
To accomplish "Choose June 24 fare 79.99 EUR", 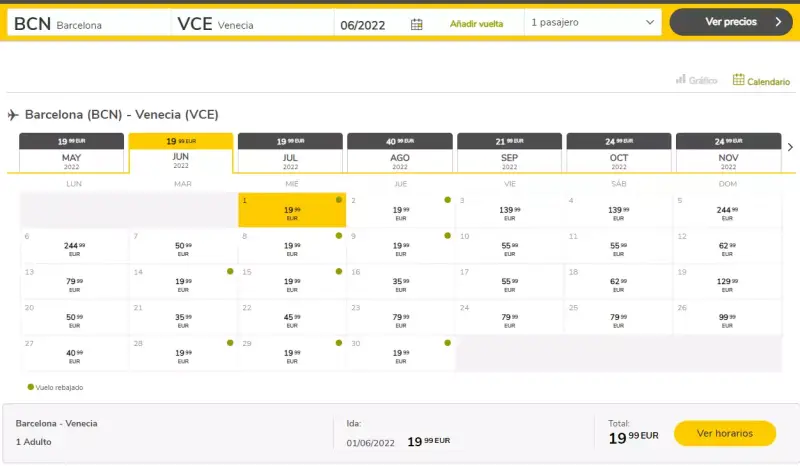I will (x=509, y=317).
